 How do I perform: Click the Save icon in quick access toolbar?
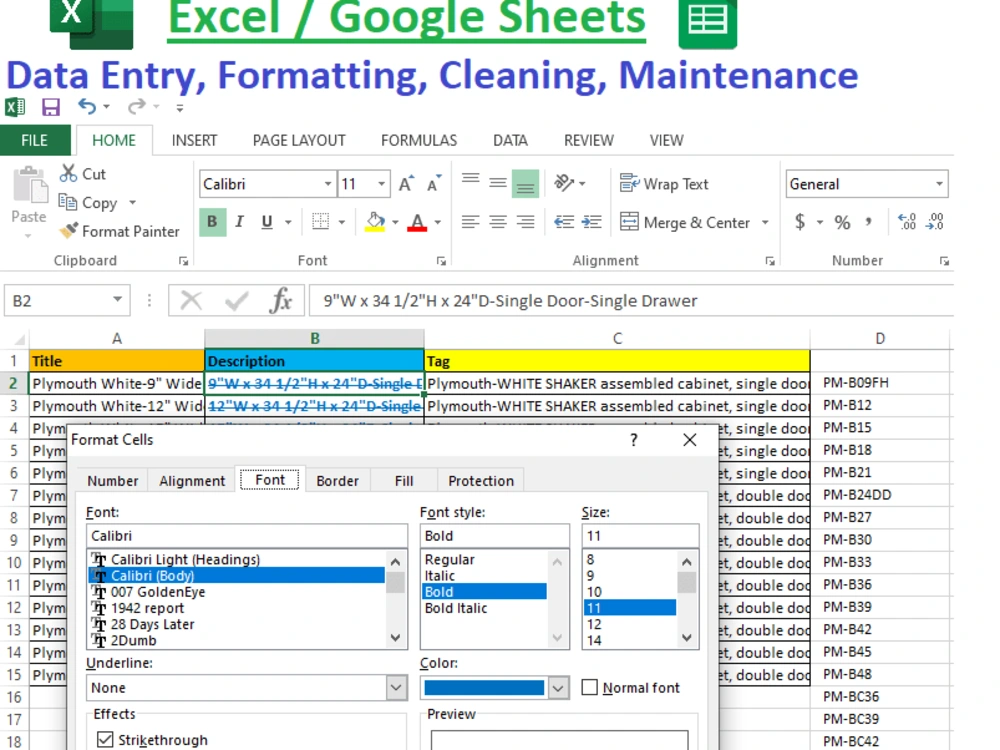point(50,107)
